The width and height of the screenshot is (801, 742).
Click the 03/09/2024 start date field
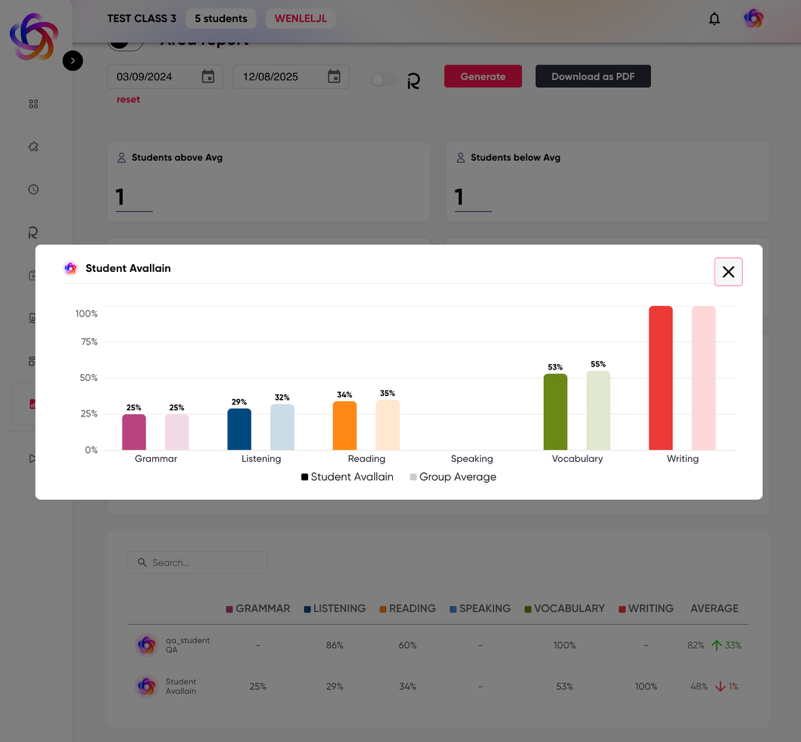point(165,77)
